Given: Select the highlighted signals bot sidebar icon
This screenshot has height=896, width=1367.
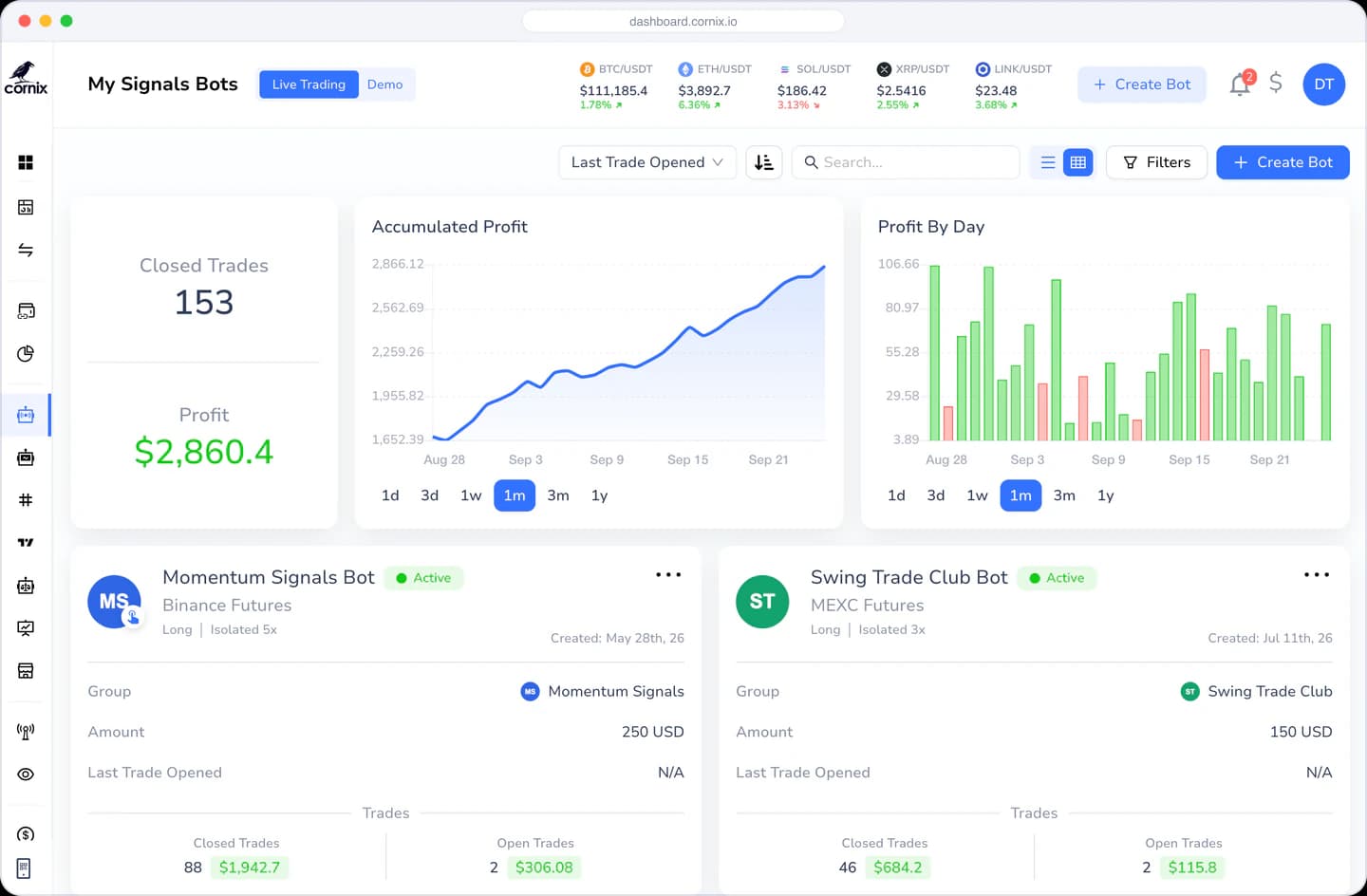Looking at the screenshot, I should click(26, 415).
